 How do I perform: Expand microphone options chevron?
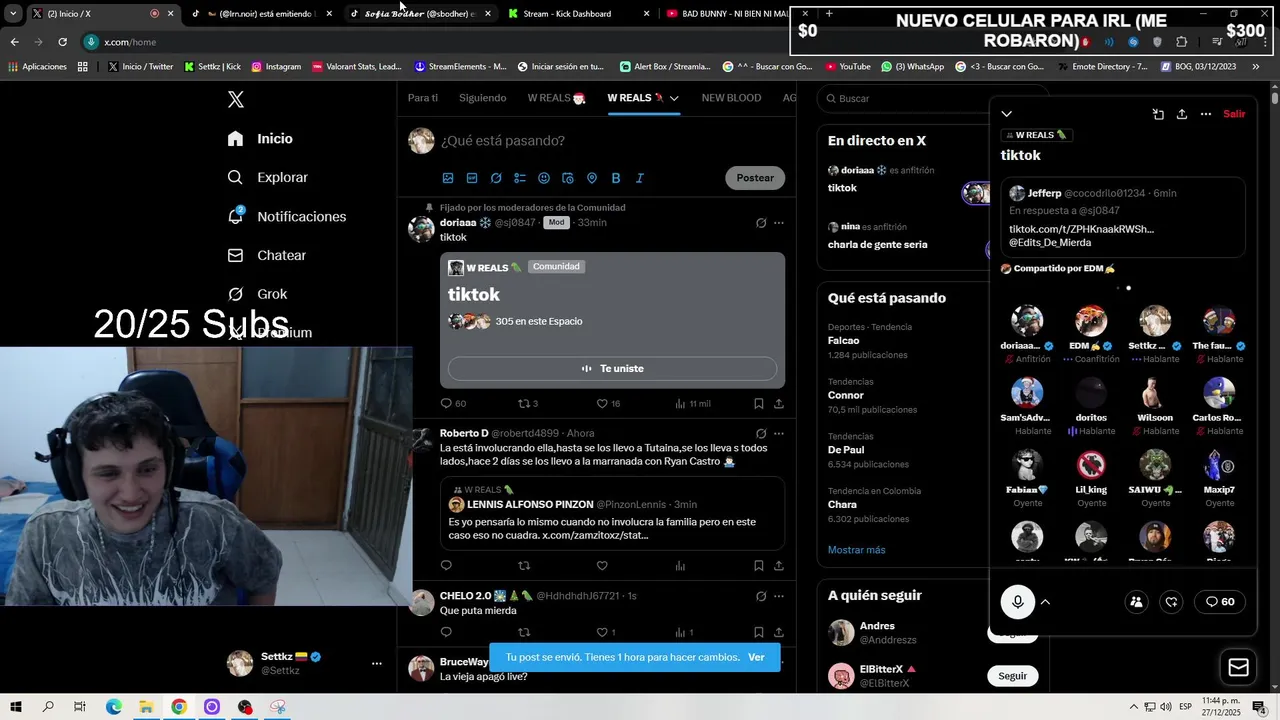pos(1045,602)
